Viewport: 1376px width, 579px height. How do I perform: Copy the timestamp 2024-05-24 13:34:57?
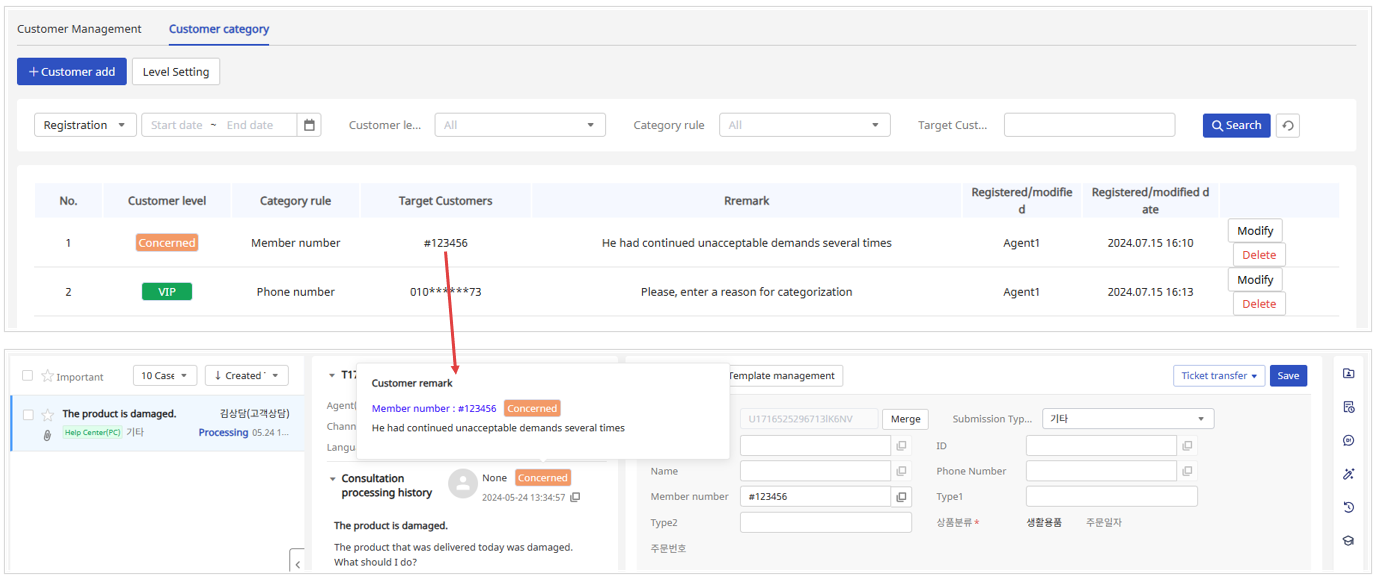pyautogui.click(x=575, y=497)
